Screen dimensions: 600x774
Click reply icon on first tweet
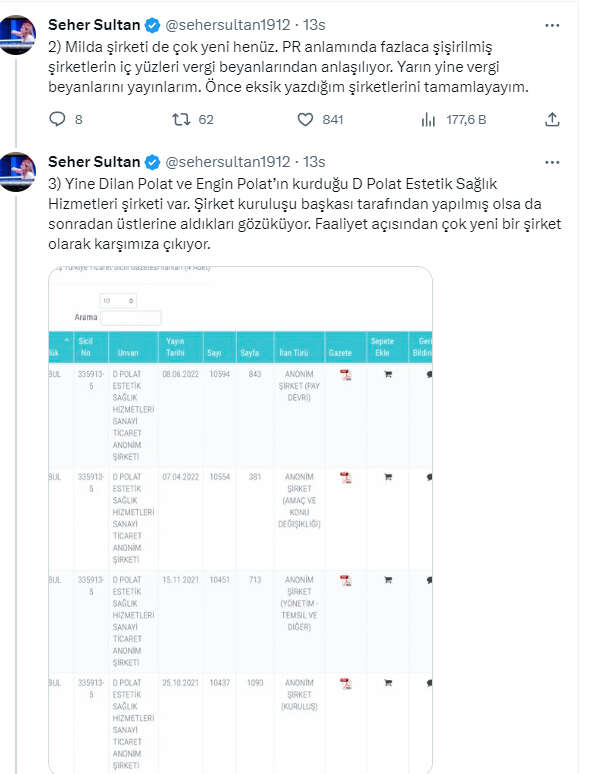click(x=57, y=120)
